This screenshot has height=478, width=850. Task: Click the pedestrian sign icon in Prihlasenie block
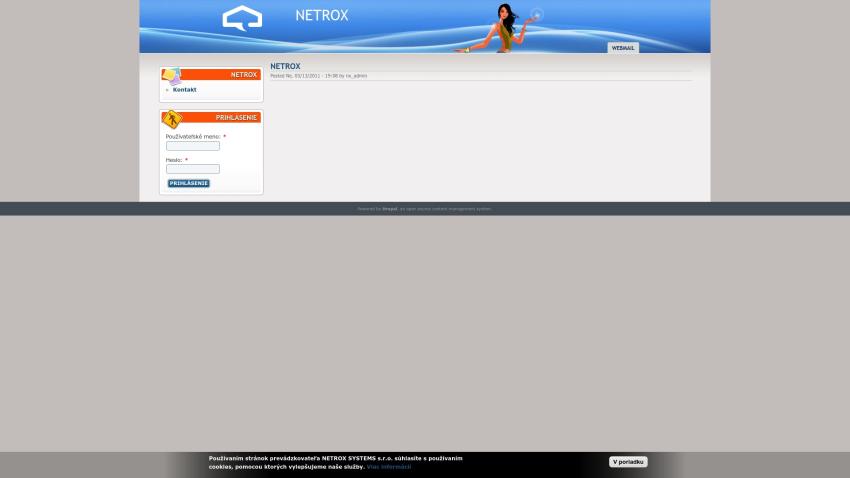click(x=172, y=119)
